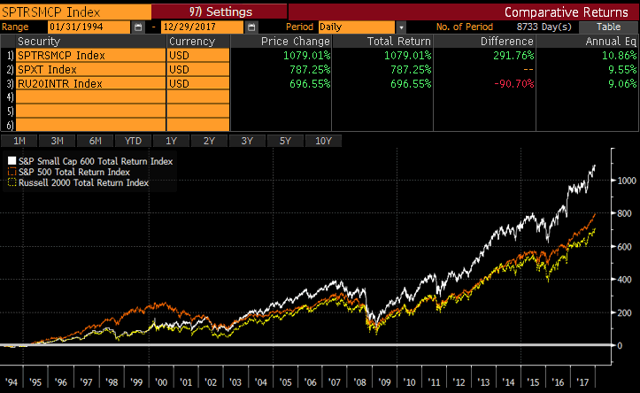Click the 1079.01% price change value

[307, 55]
